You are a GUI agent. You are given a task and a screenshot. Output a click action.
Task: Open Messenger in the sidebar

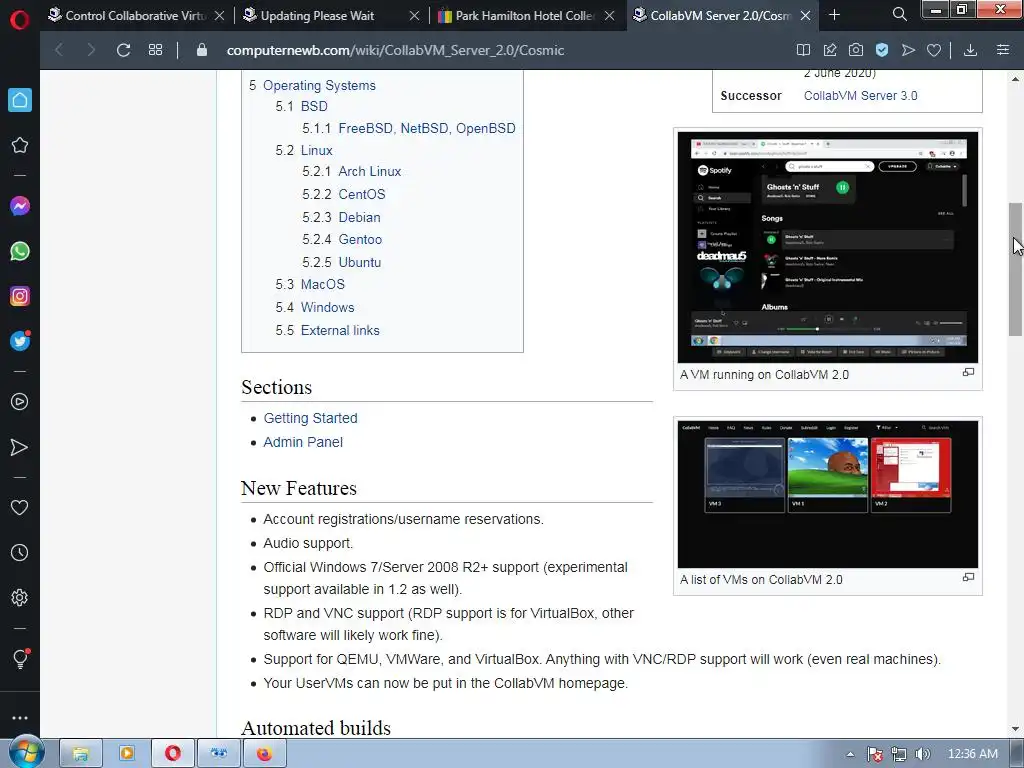(20, 206)
